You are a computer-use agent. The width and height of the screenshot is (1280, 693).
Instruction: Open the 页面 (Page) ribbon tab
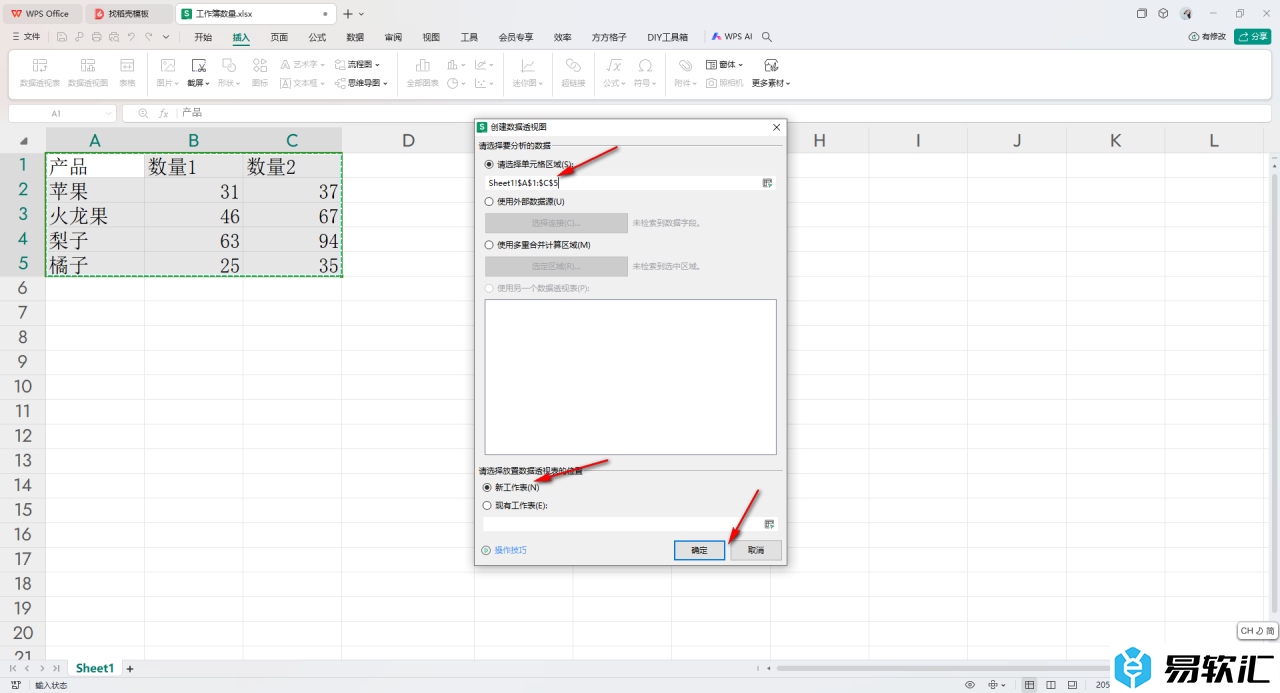(279, 37)
